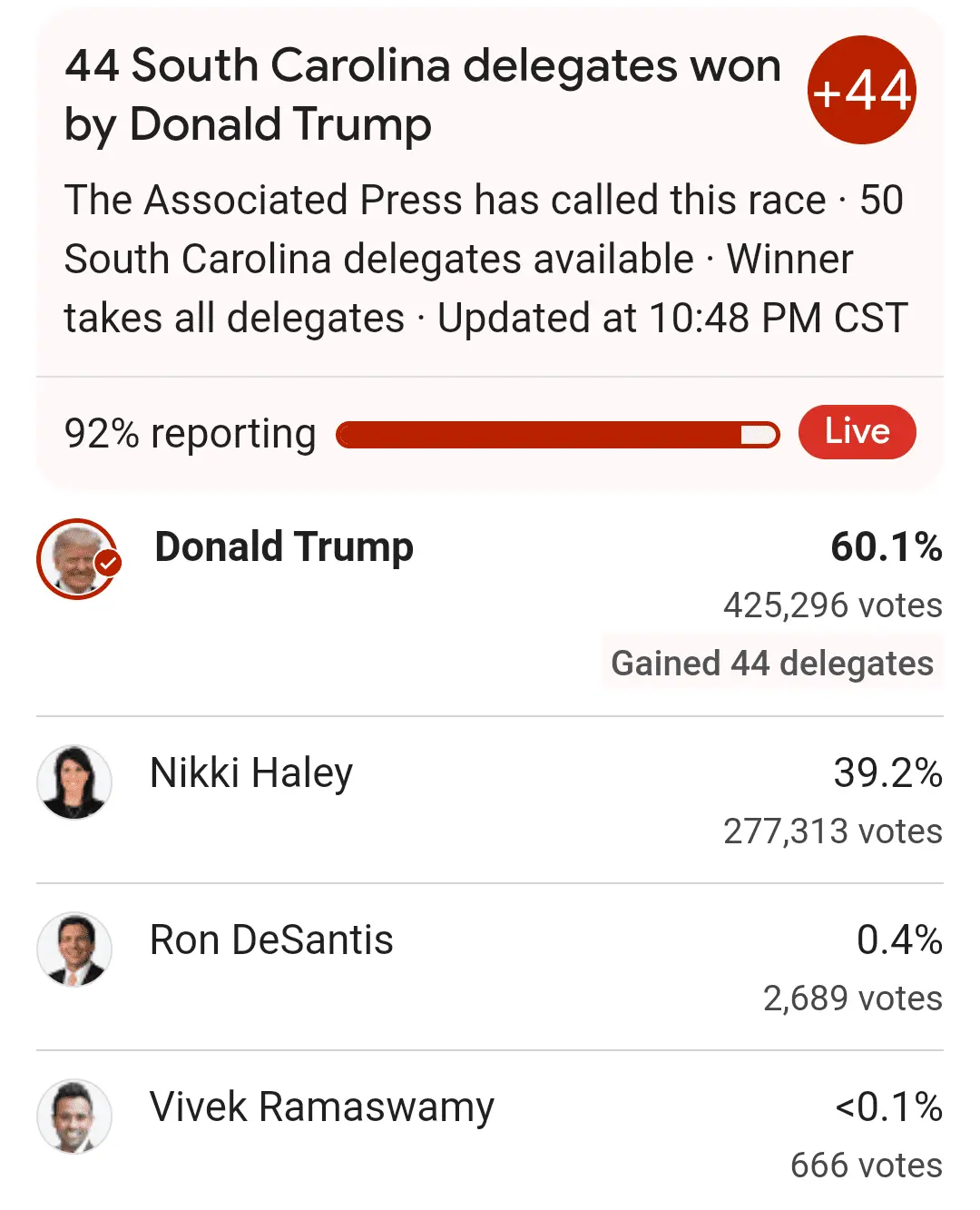Viewport: 980px width, 1210px height.
Task: Tap Nikki Haley's profile photo
Action: click(x=74, y=782)
